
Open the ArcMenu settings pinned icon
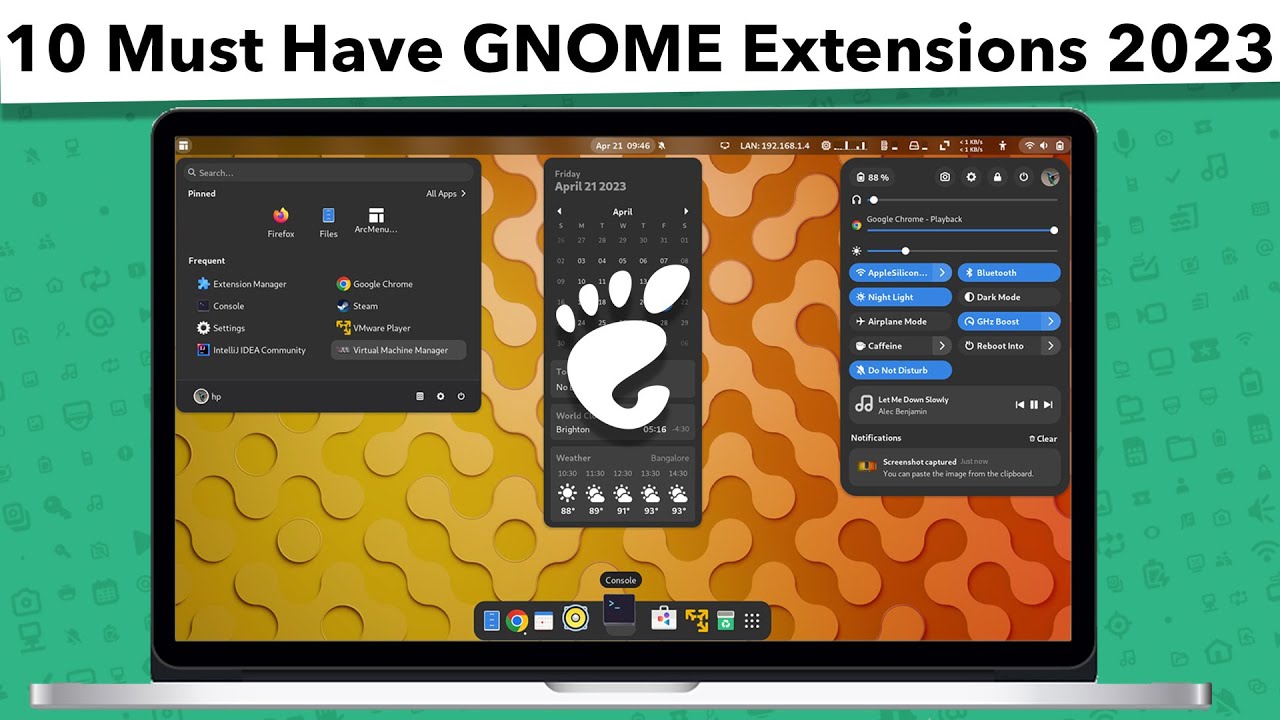pos(376,221)
